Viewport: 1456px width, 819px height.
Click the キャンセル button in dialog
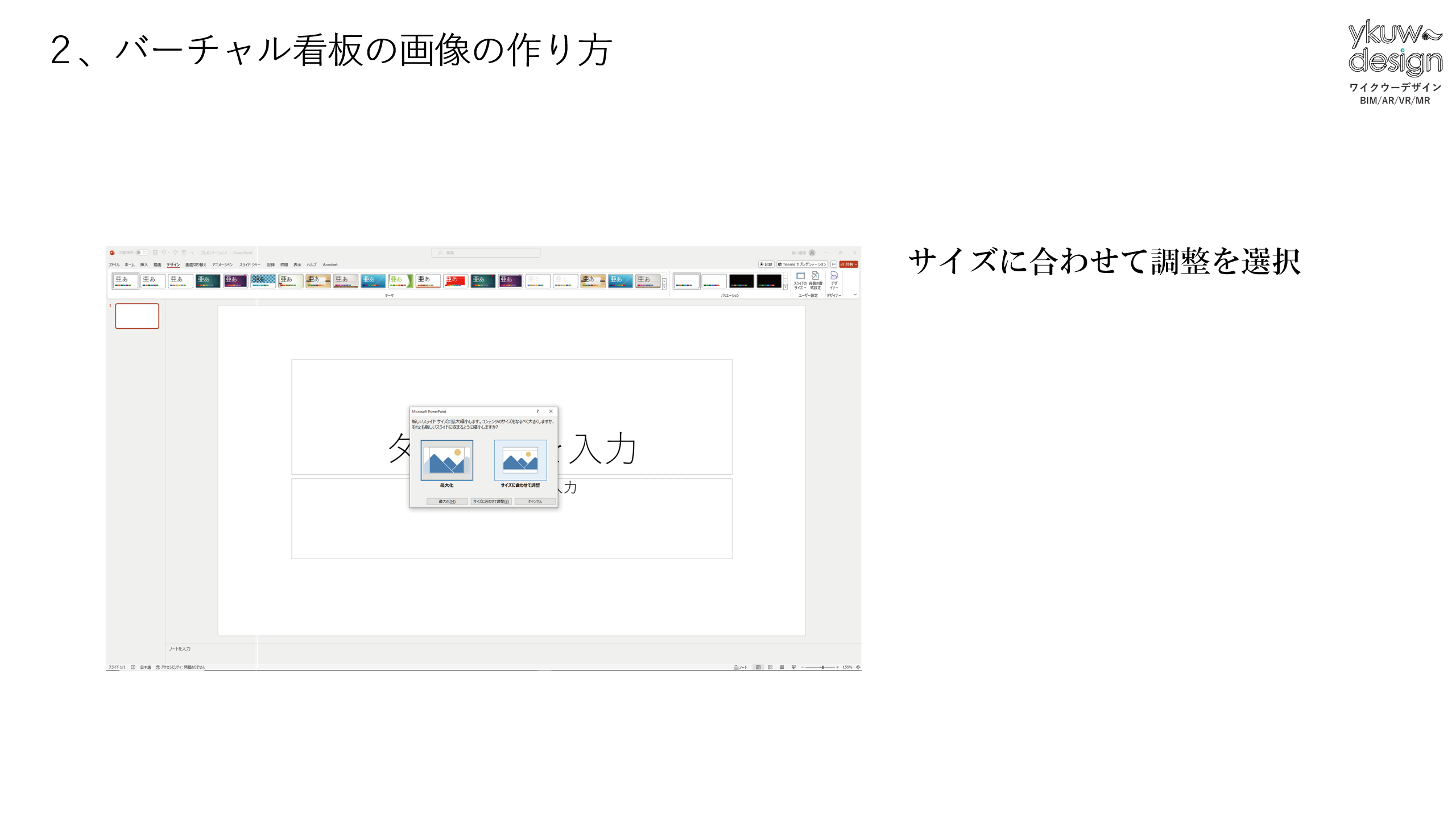[535, 502]
